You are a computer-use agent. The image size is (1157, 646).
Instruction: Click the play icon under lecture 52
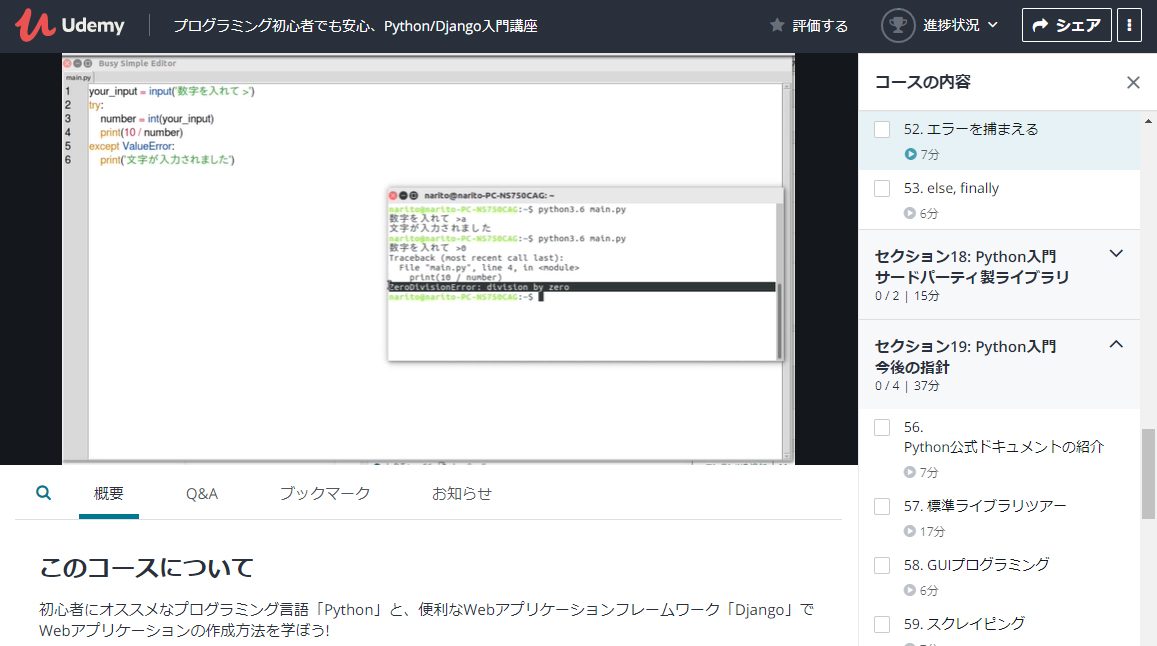(x=911, y=154)
